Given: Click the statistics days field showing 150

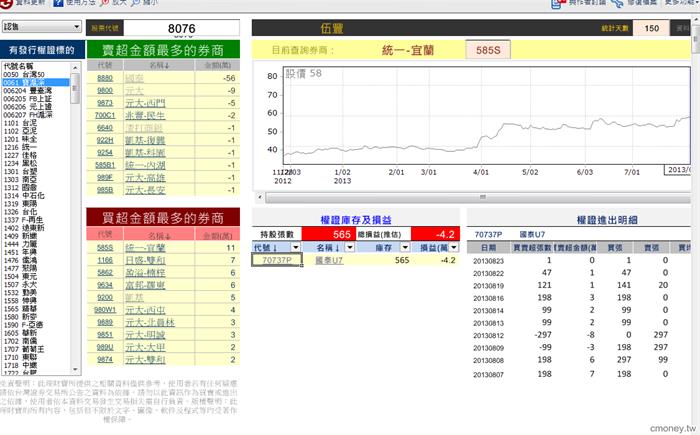Looking at the screenshot, I should [x=651, y=28].
